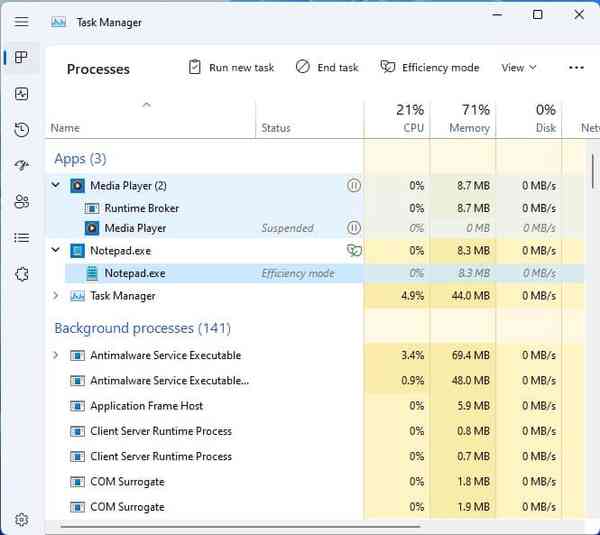The height and width of the screenshot is (535, 600).
Task: Click the horizontal scrollbar at bottom
Action: pos(240,527)
